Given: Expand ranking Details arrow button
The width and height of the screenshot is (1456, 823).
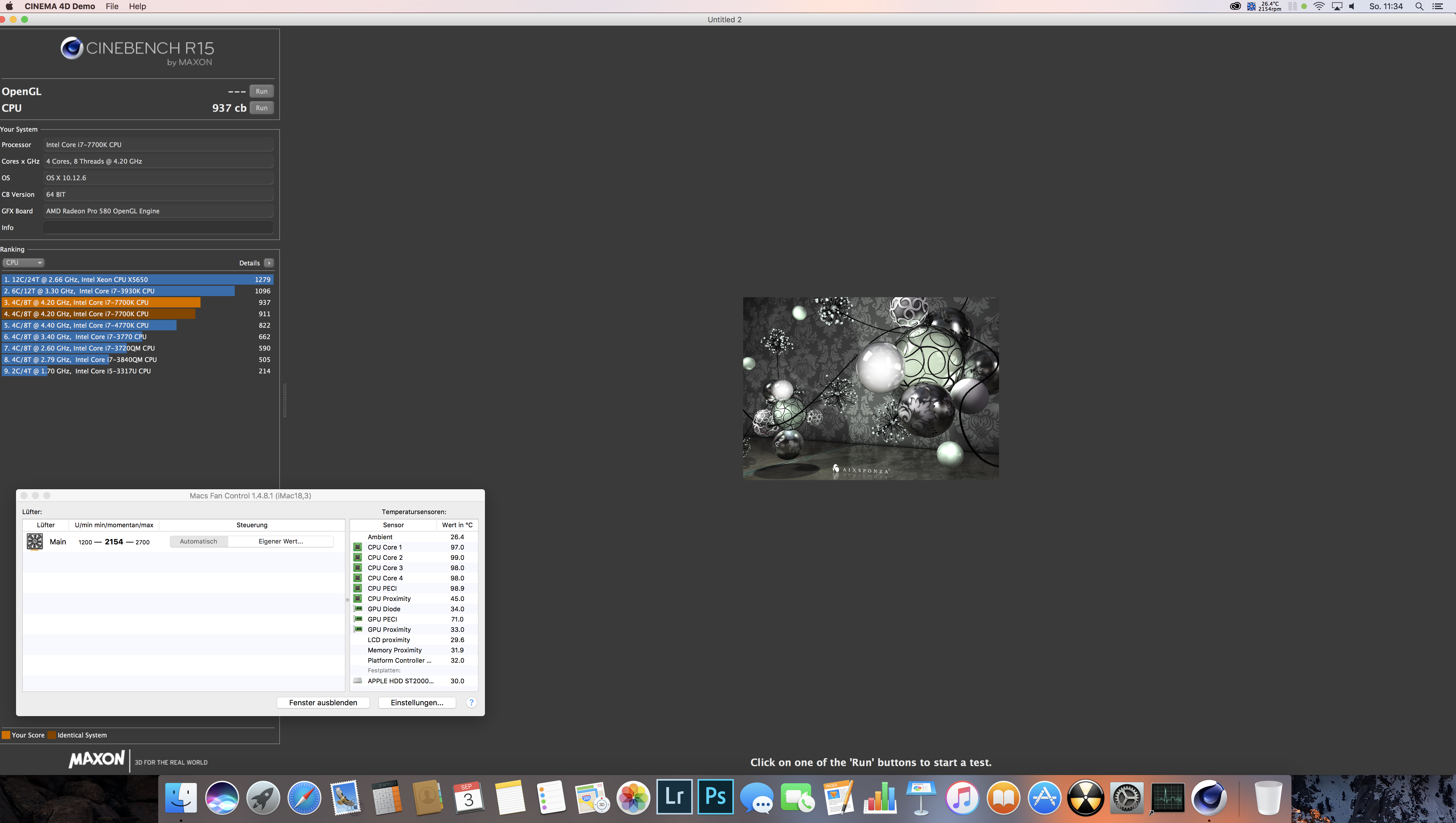Looking at the screenshot, I should pyautogui.click(x=269, y=263).
